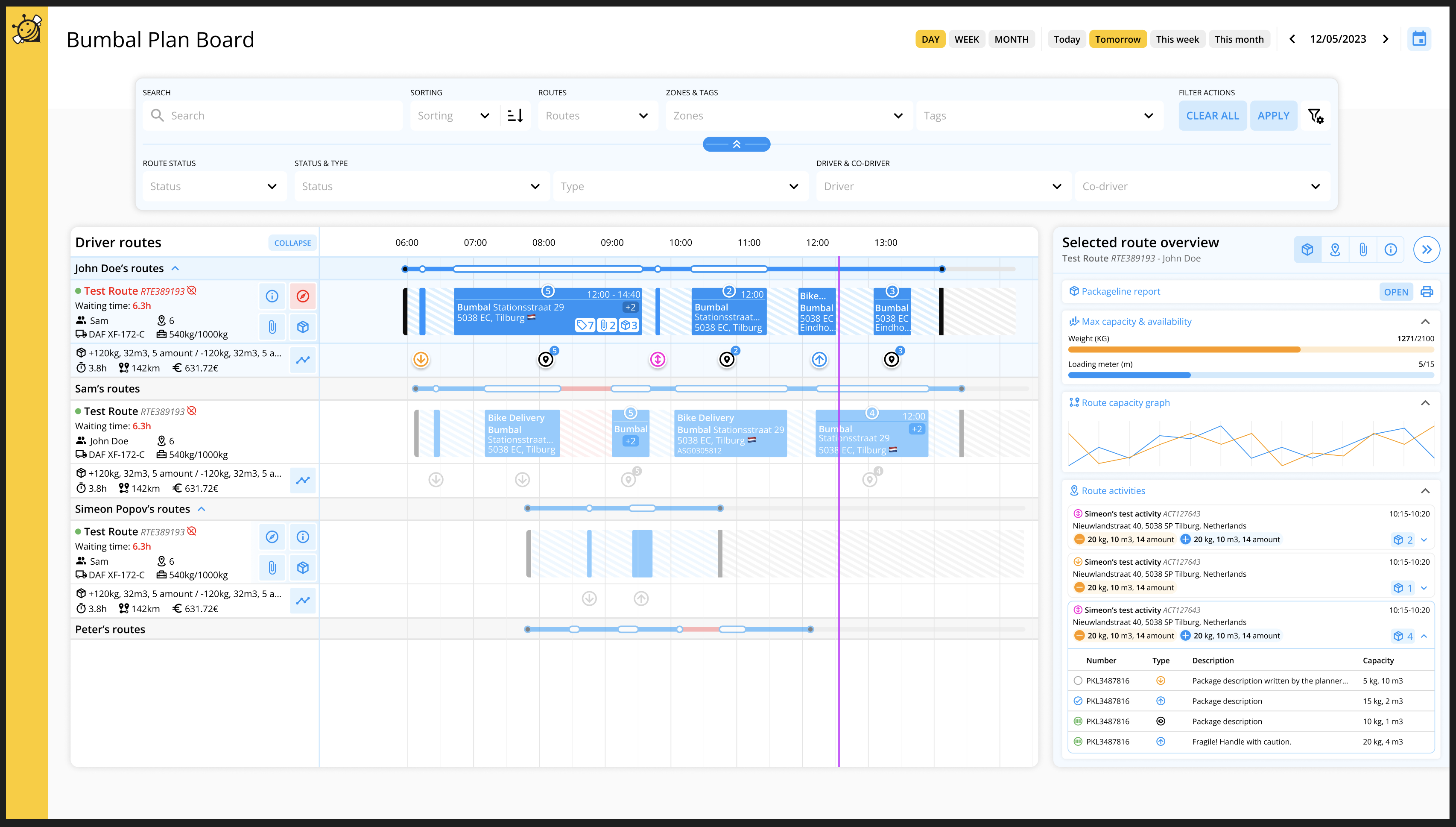1456x827 pixels.
Task: Click orange pickup marker on John Doe's timeline
Action: coord(421,360)
